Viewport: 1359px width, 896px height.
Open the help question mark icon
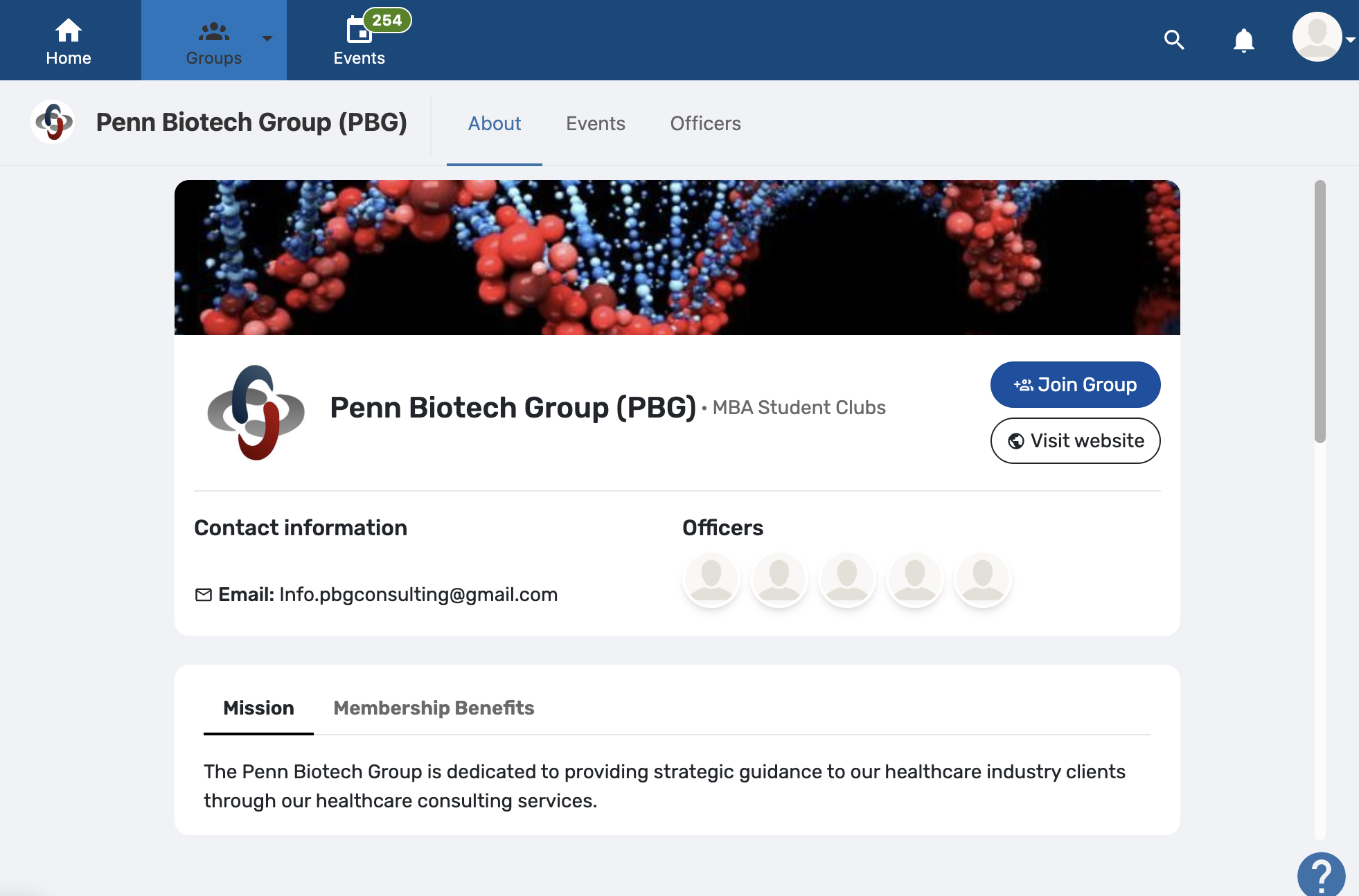tap(1322, 875)
